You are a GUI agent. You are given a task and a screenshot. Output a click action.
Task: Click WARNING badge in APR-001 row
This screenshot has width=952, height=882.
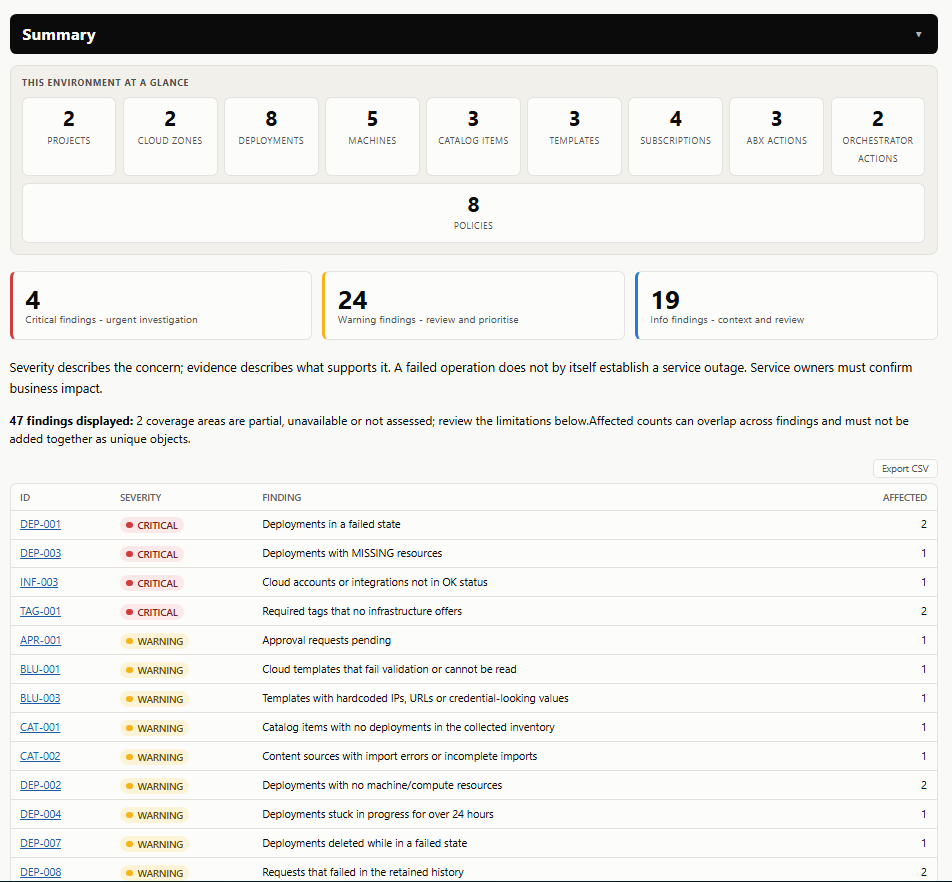click(154, 641)
